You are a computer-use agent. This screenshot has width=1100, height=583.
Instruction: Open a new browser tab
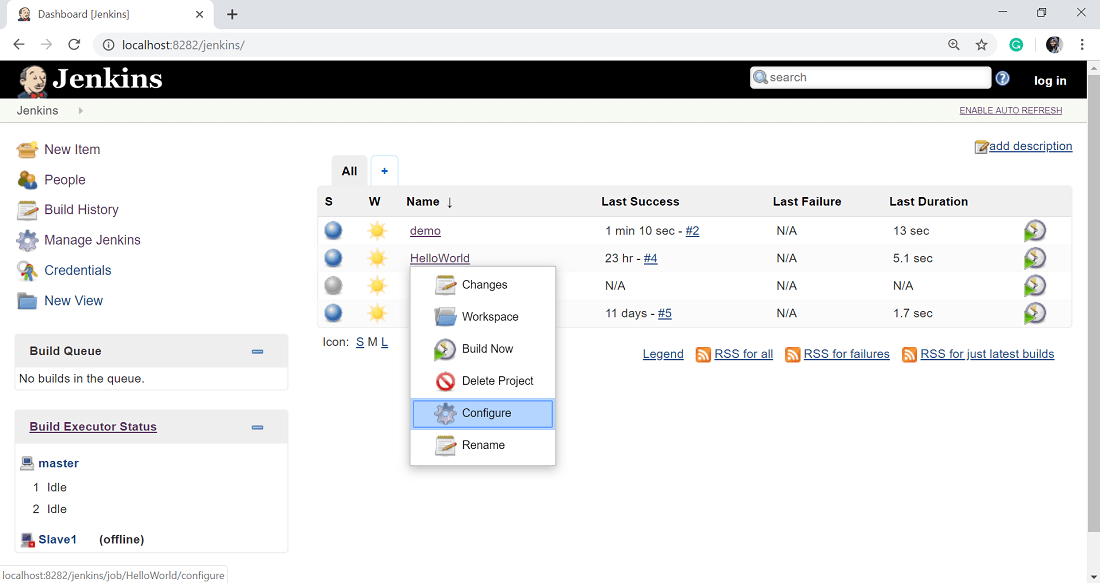232,14
